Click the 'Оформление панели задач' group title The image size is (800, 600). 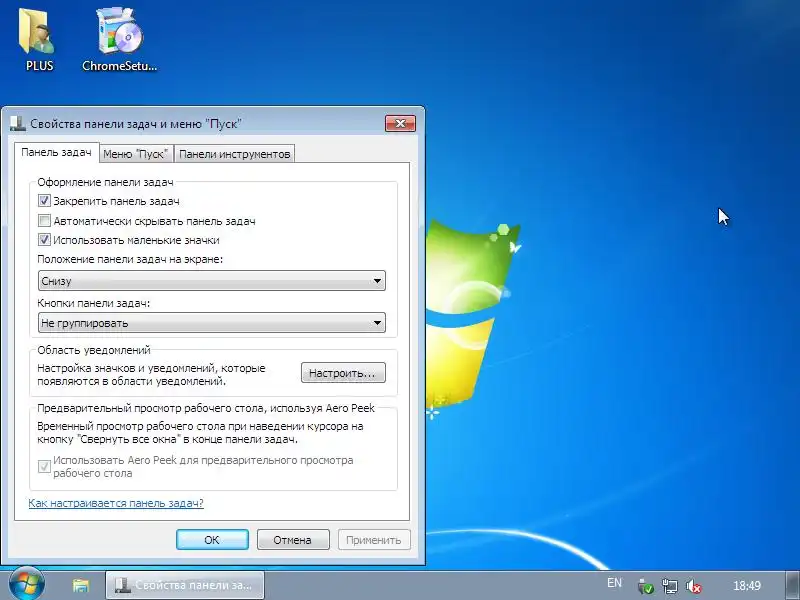(106, 182)
